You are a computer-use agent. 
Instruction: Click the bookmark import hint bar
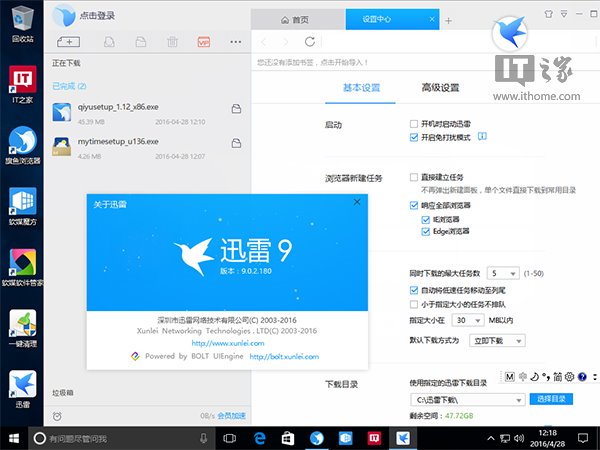312,62
